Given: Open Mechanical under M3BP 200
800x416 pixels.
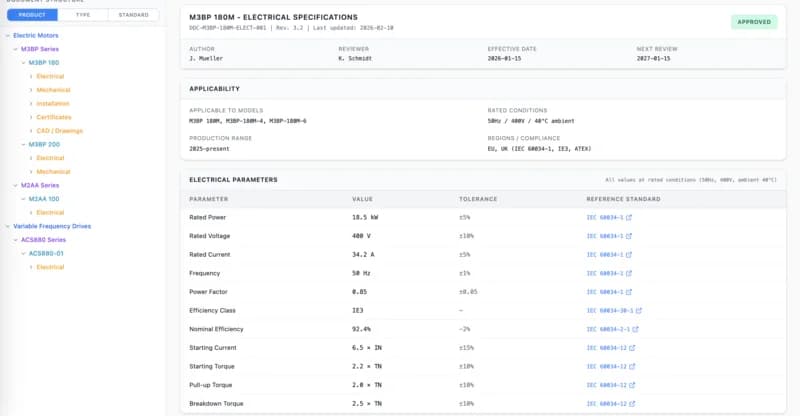Looking at the screenshot, I should [x=53, y=171].
